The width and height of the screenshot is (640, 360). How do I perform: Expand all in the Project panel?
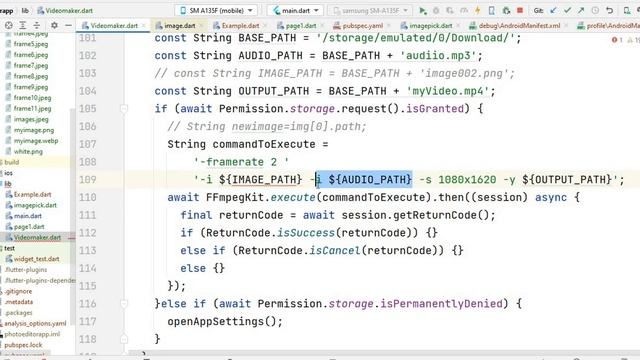23,25
